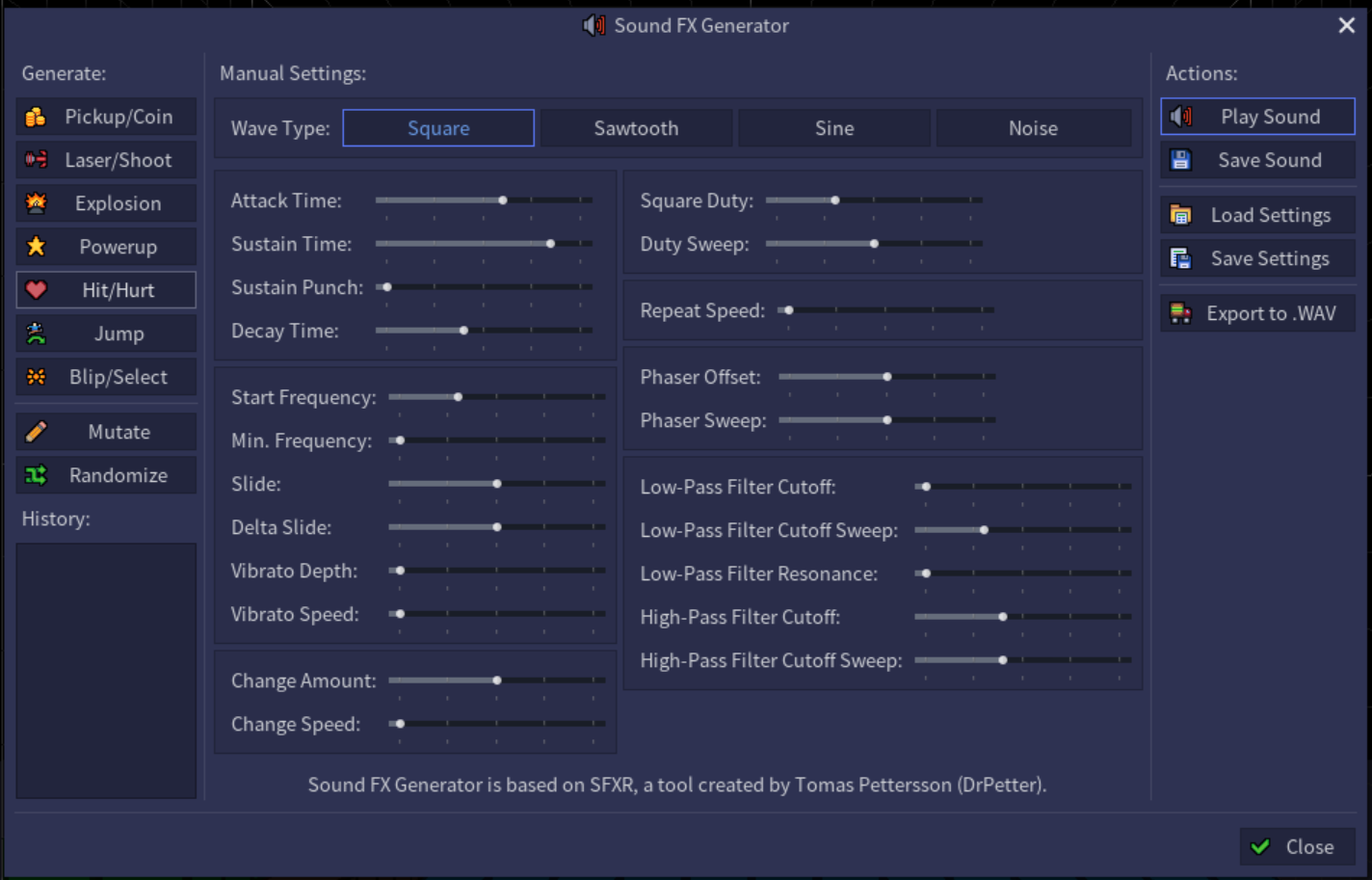This screenshot has width=1372, height=880.
Task: Click the Laser/Shoot generator icon
Action: pos(36,160)
